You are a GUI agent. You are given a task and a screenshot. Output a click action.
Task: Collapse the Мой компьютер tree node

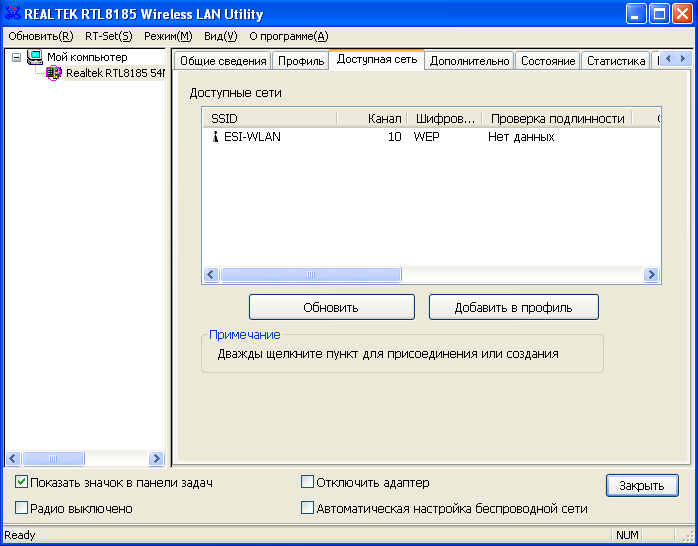coord(16,57)
